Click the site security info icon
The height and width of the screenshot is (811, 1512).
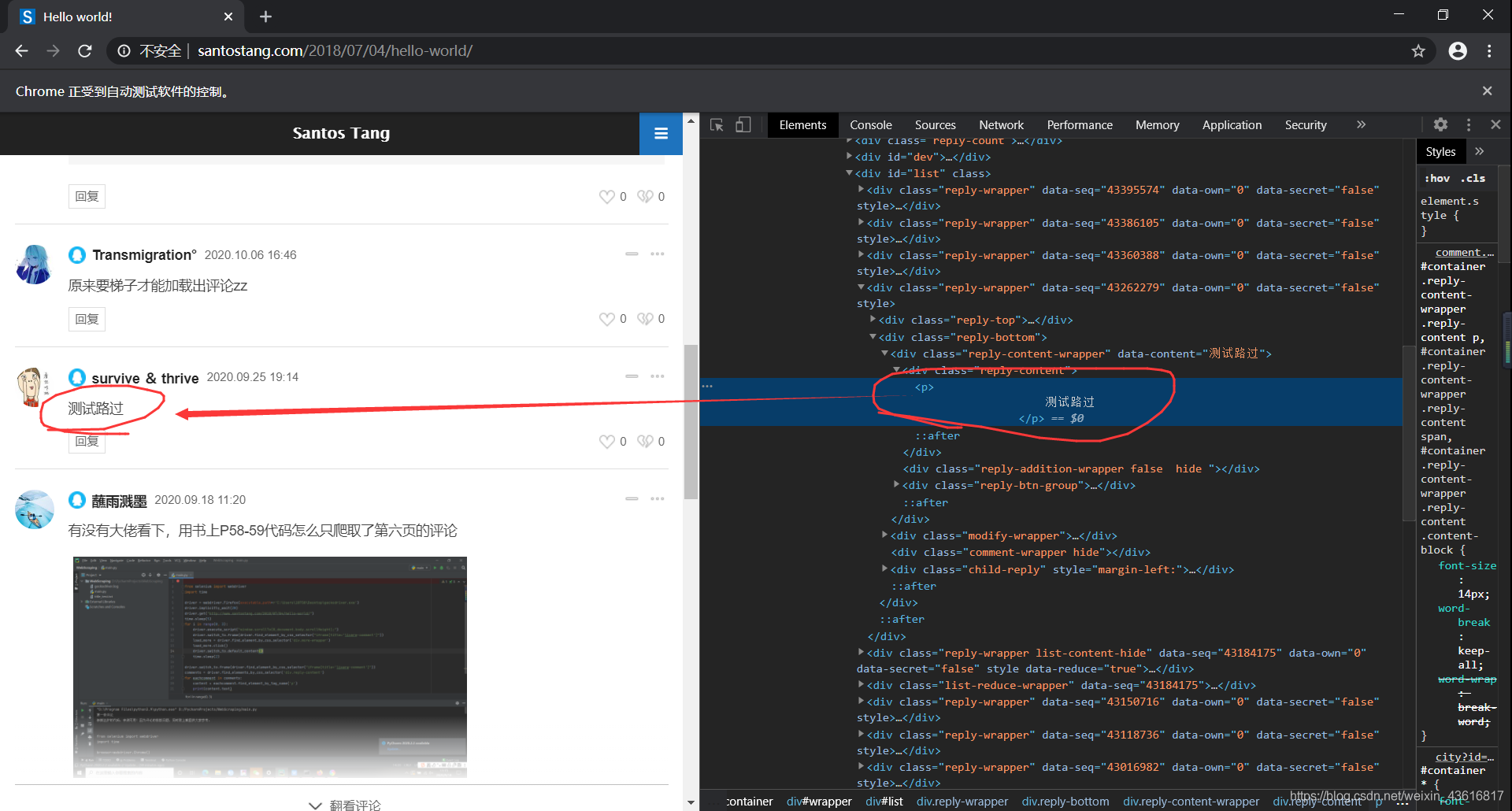(124, 51)
